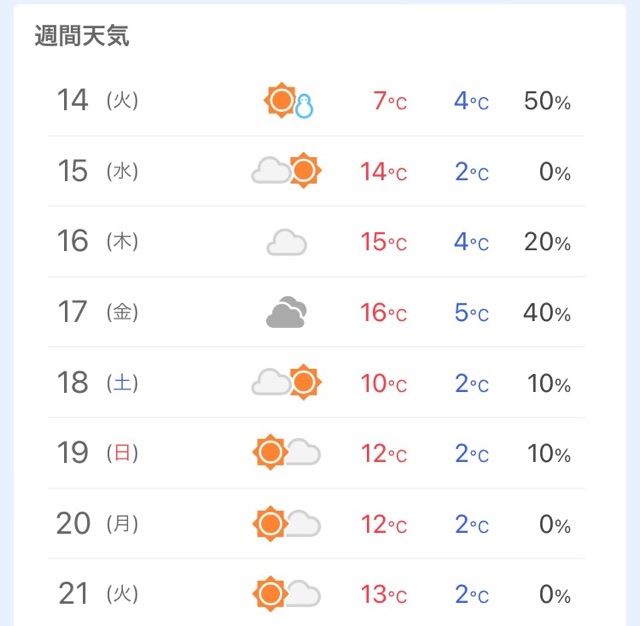
Task: Click the sunny-then-cloudy icon for the 21st
Action: (287, 594)
